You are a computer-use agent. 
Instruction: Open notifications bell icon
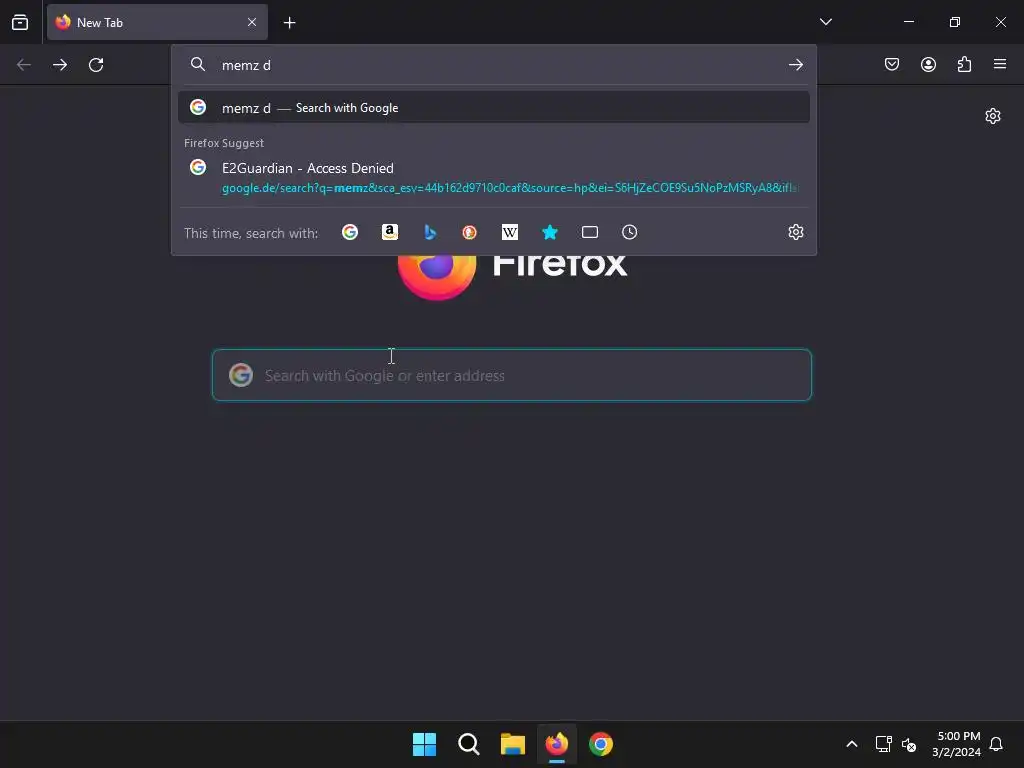pyautogui.click(x=996, y=744)
